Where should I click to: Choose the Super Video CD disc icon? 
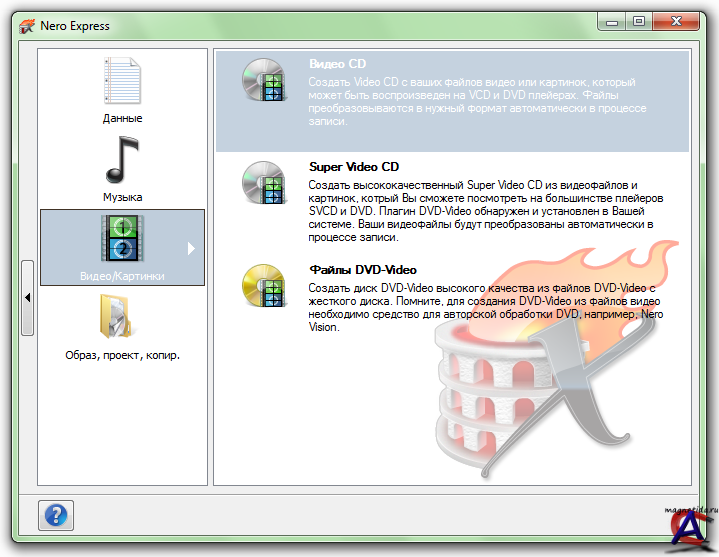click(x=263, y=185)
